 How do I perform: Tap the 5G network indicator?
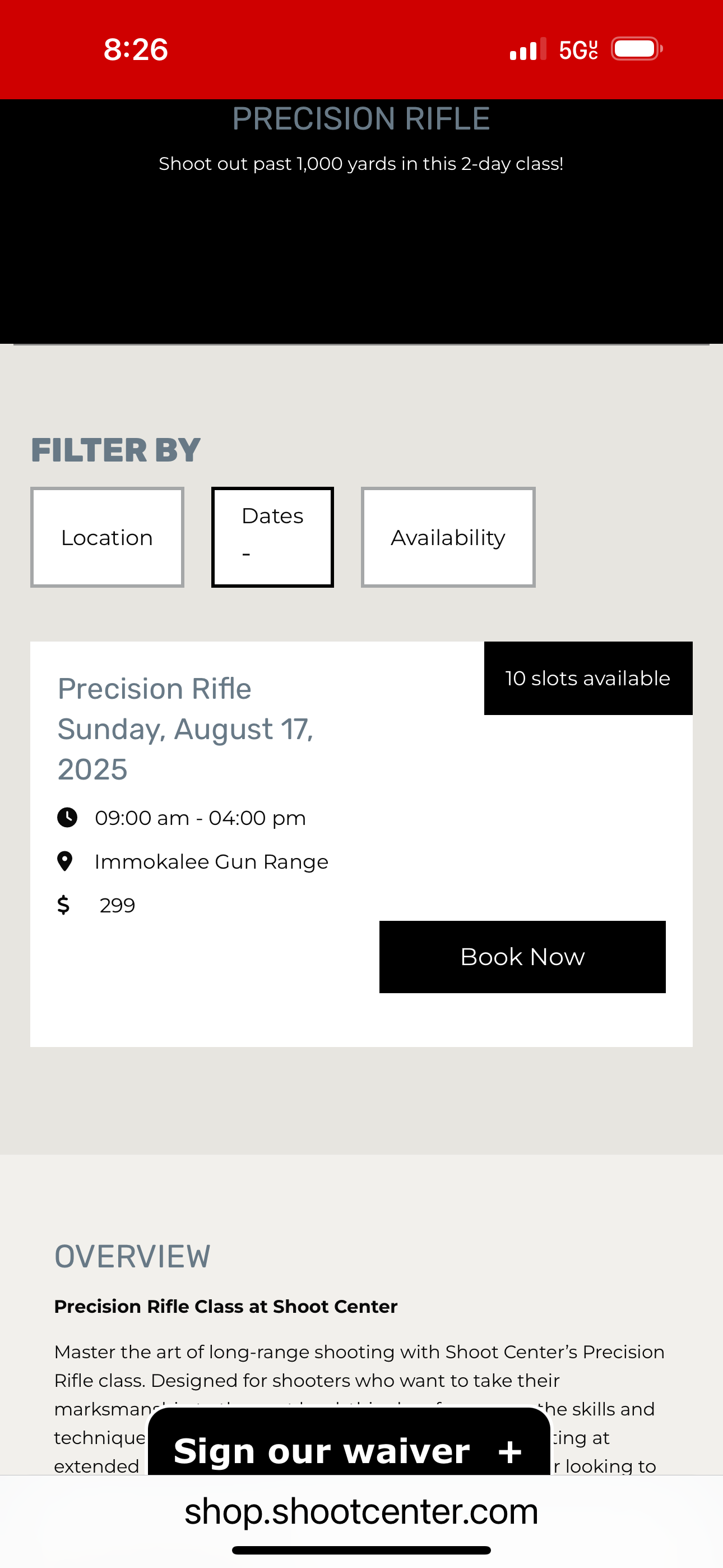tap(578, 49)
